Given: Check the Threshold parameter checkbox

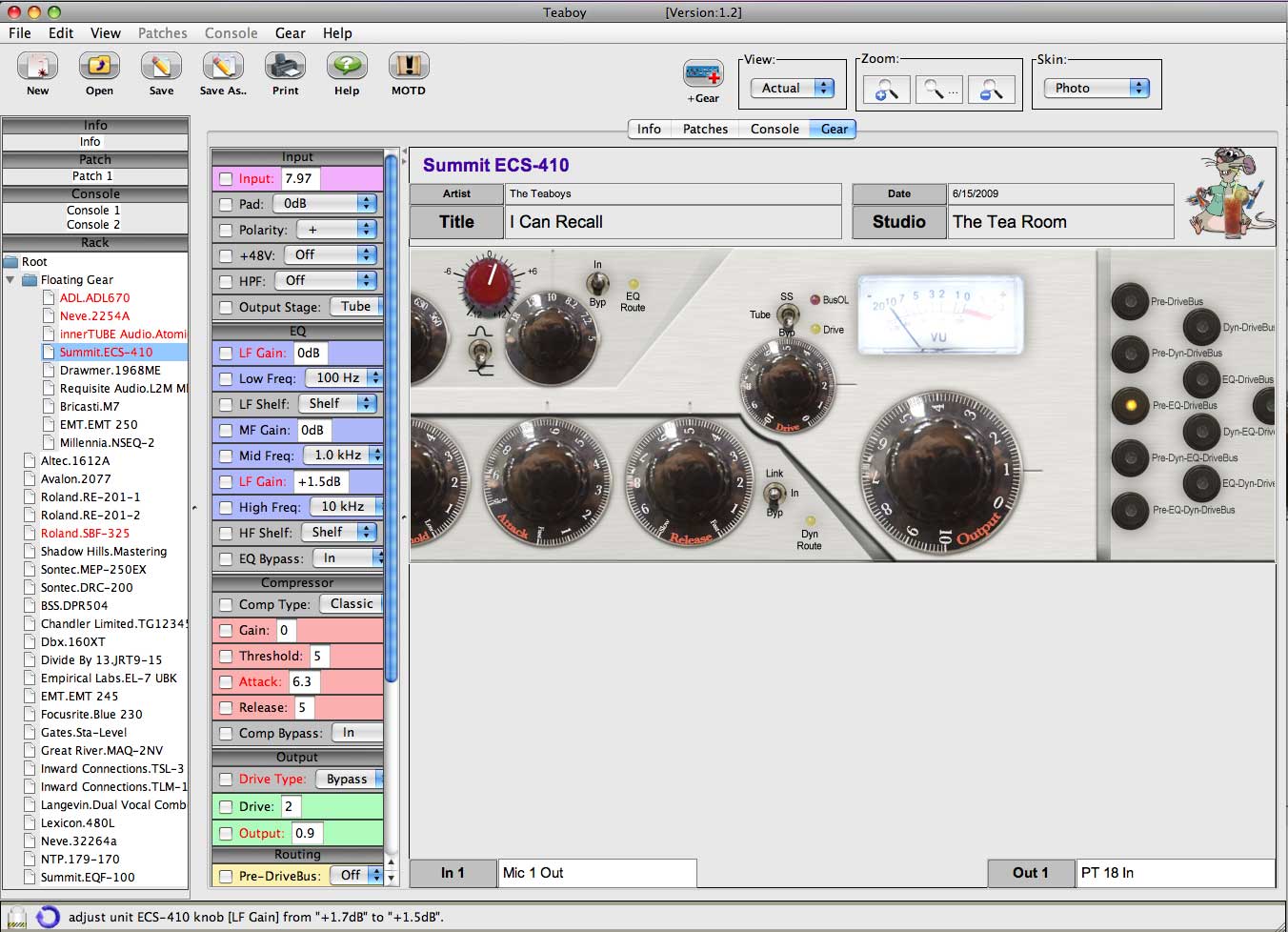Looking at the screenshot, I should pos(226,656).
